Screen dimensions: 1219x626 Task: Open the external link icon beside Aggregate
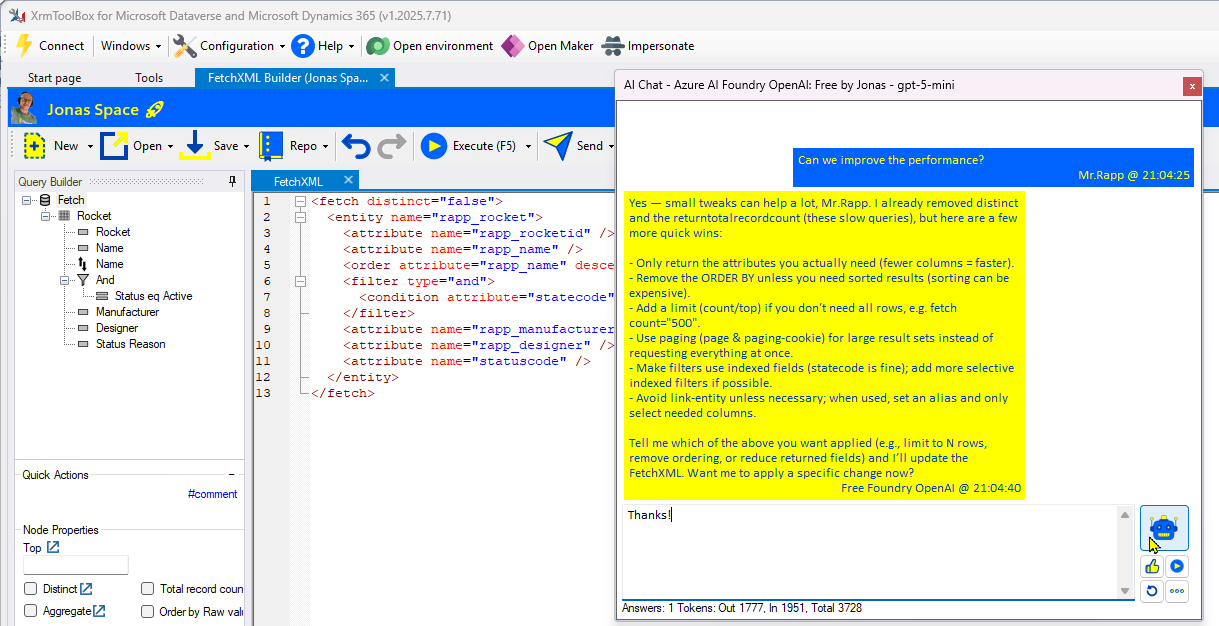pyautogui.click(x=99, y=611)
